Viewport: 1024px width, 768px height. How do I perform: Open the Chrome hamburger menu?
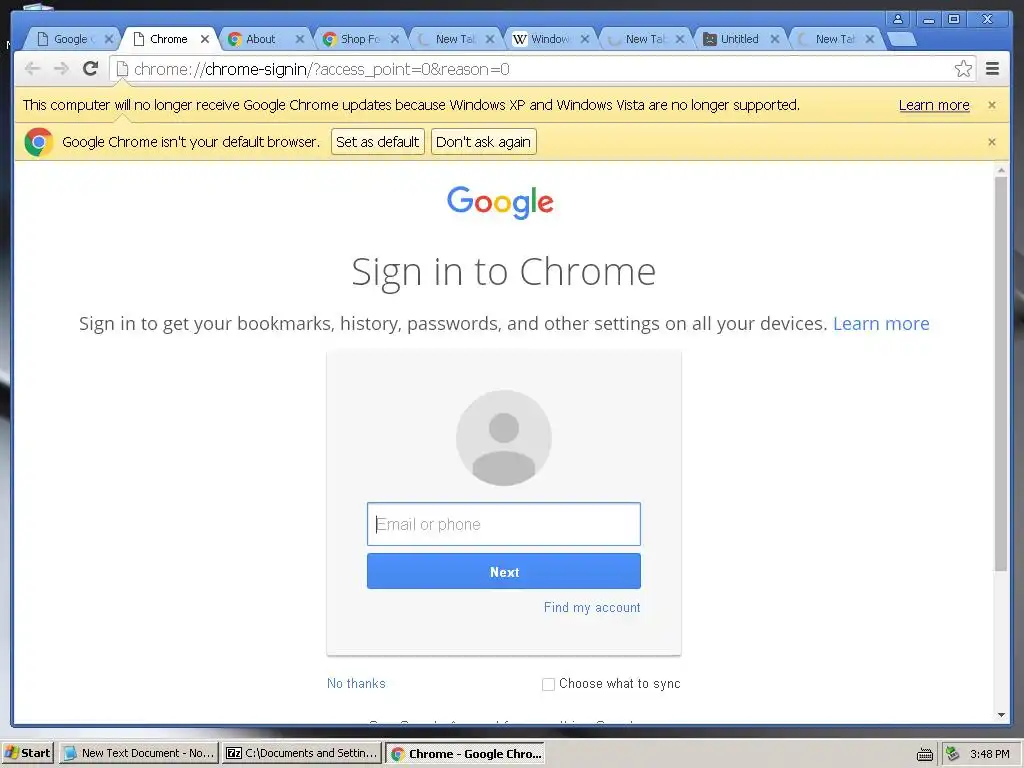(993, 69)
